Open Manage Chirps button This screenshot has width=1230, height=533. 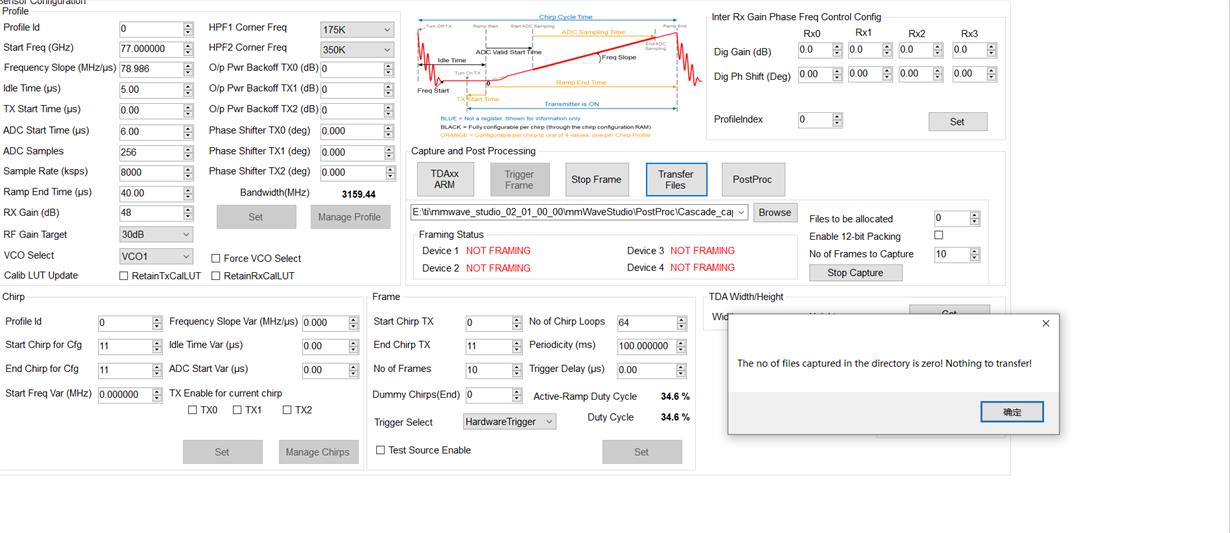[318, 452]
